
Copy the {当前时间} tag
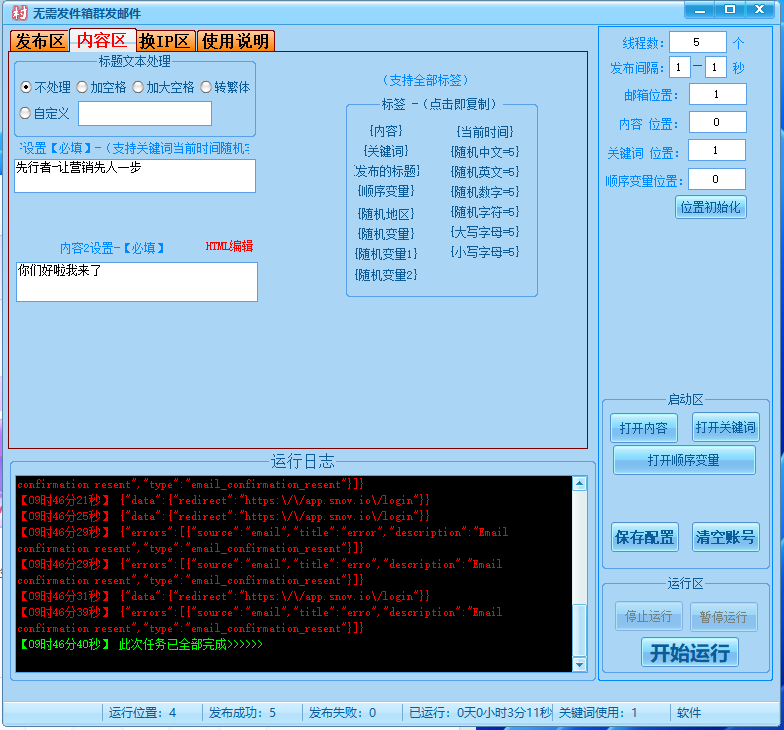coord(485,131)
